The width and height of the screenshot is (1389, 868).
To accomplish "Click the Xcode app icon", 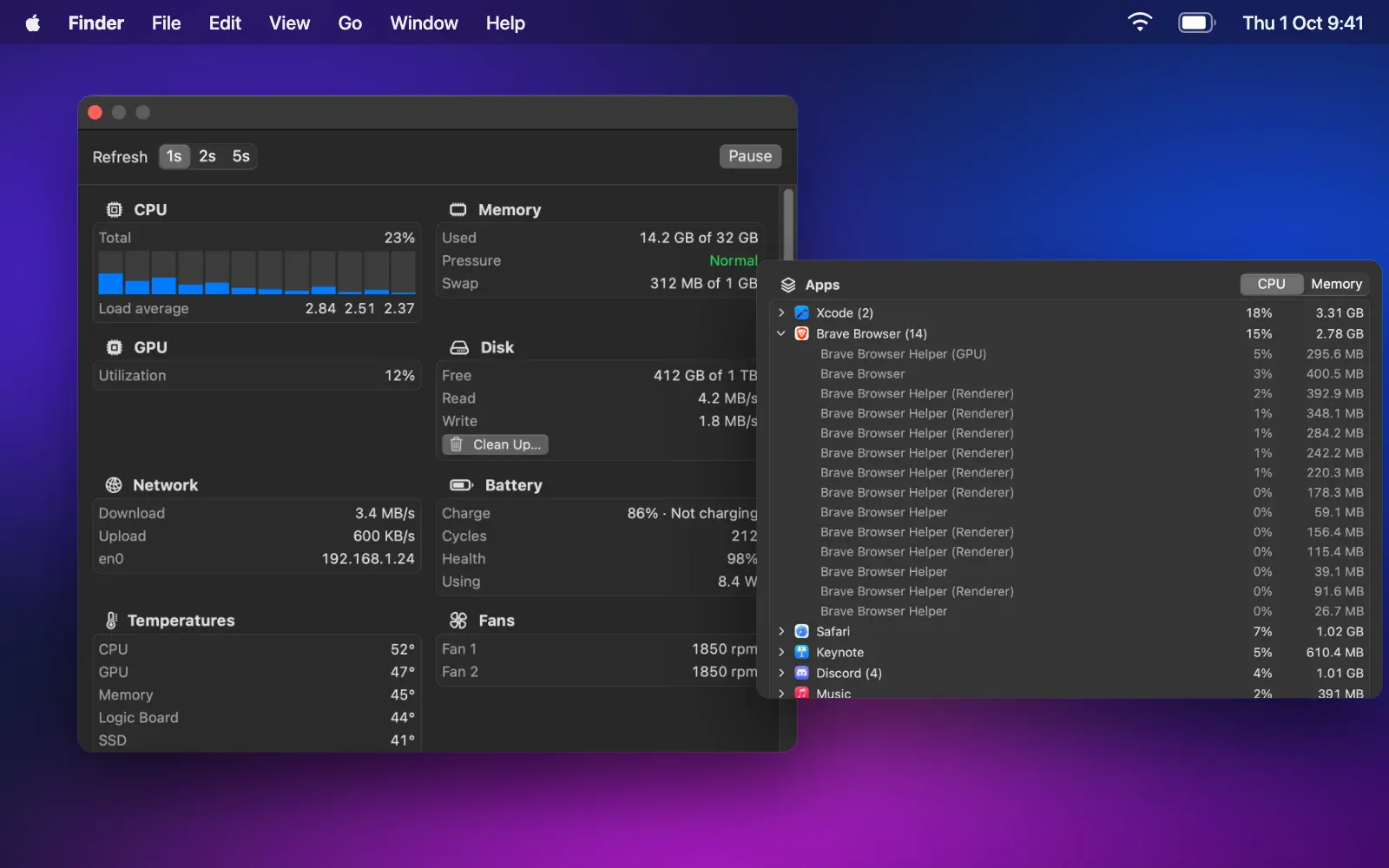I will tap(802, 312).
